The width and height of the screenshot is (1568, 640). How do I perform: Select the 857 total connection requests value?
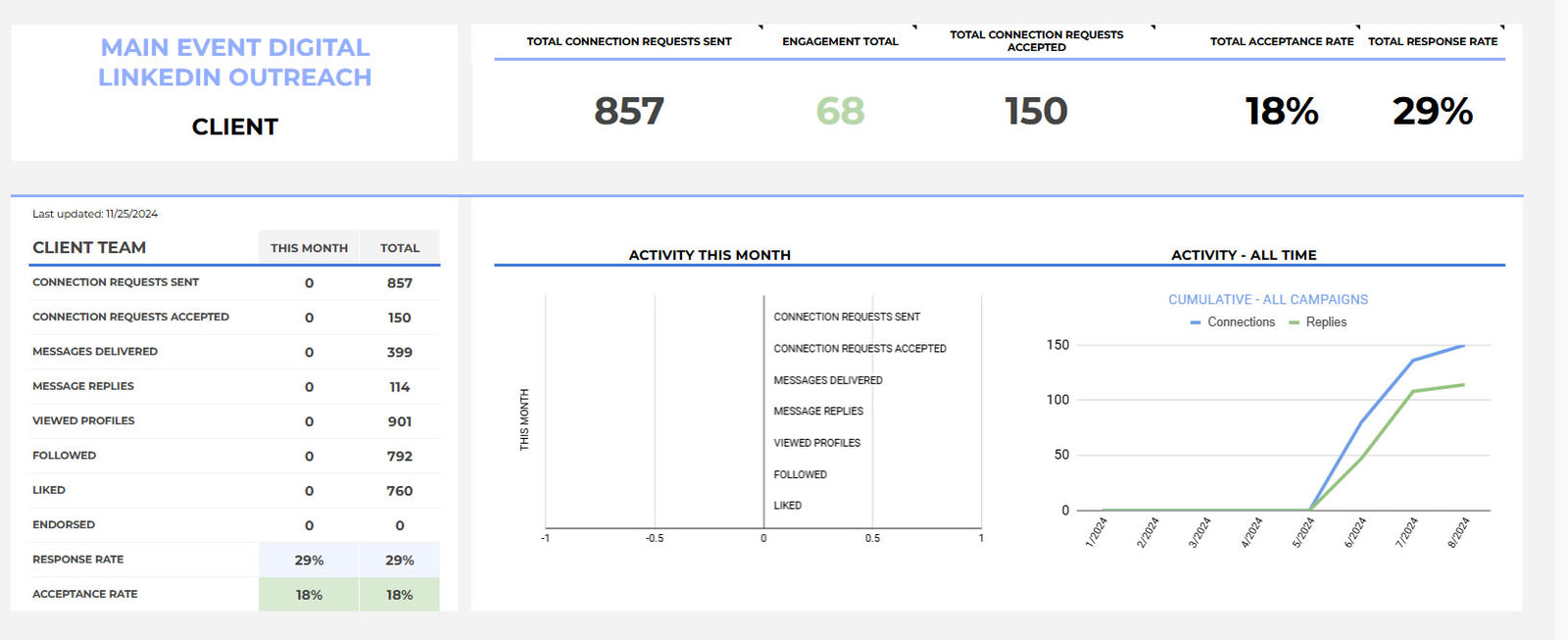pyautogui.click(x=629, y=111)
